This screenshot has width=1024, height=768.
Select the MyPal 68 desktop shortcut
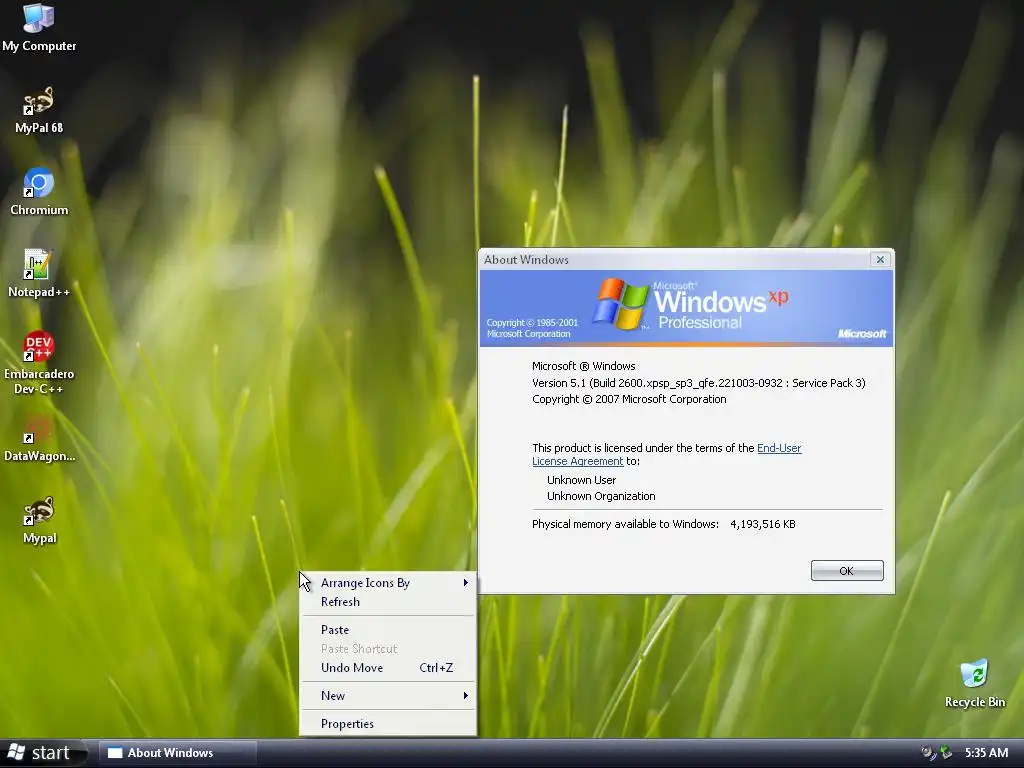pos(39,110)
